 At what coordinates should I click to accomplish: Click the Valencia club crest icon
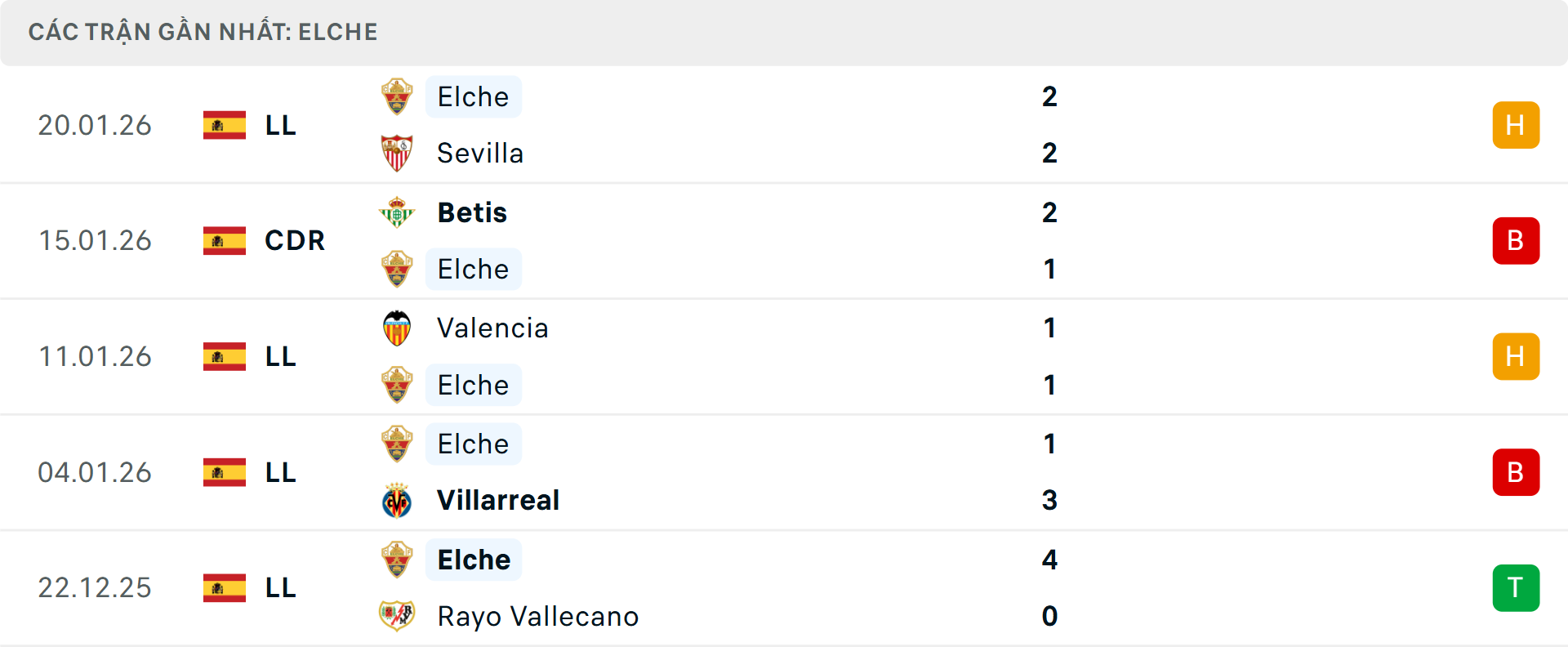(x=397, y=328)
